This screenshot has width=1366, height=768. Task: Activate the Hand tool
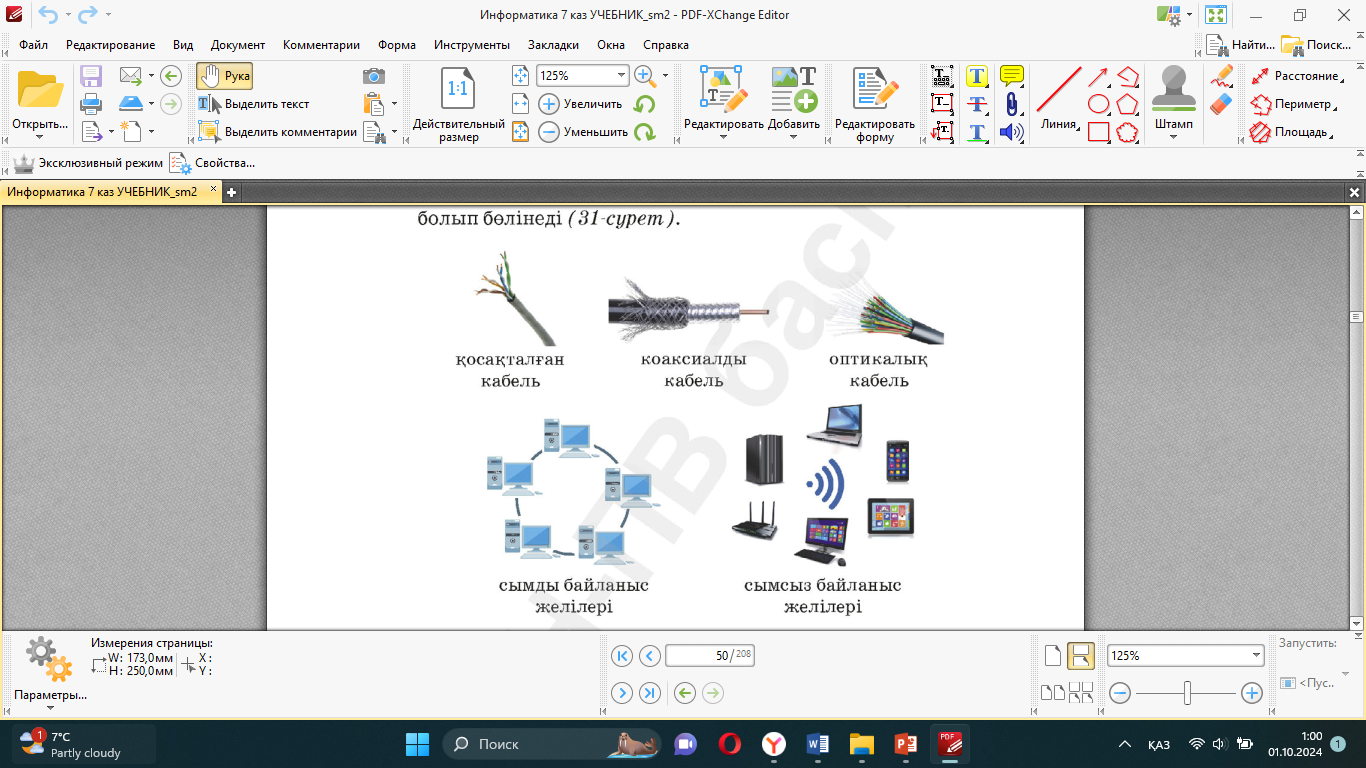(224, 76)
